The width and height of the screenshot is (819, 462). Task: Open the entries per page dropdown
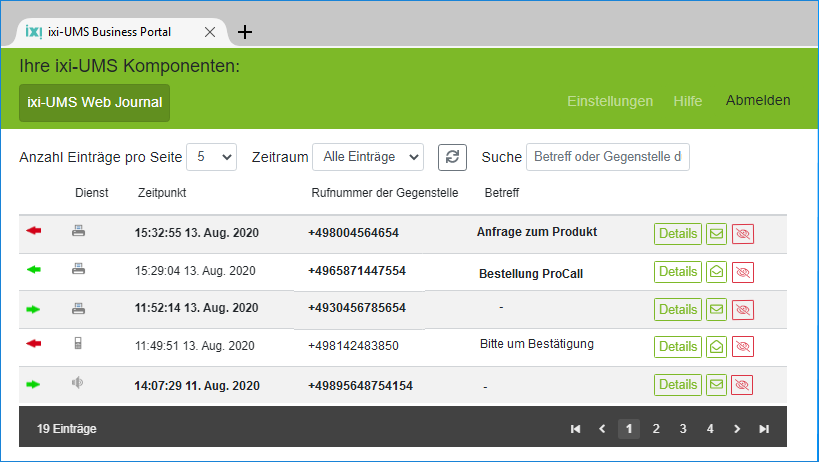[212, 157]
